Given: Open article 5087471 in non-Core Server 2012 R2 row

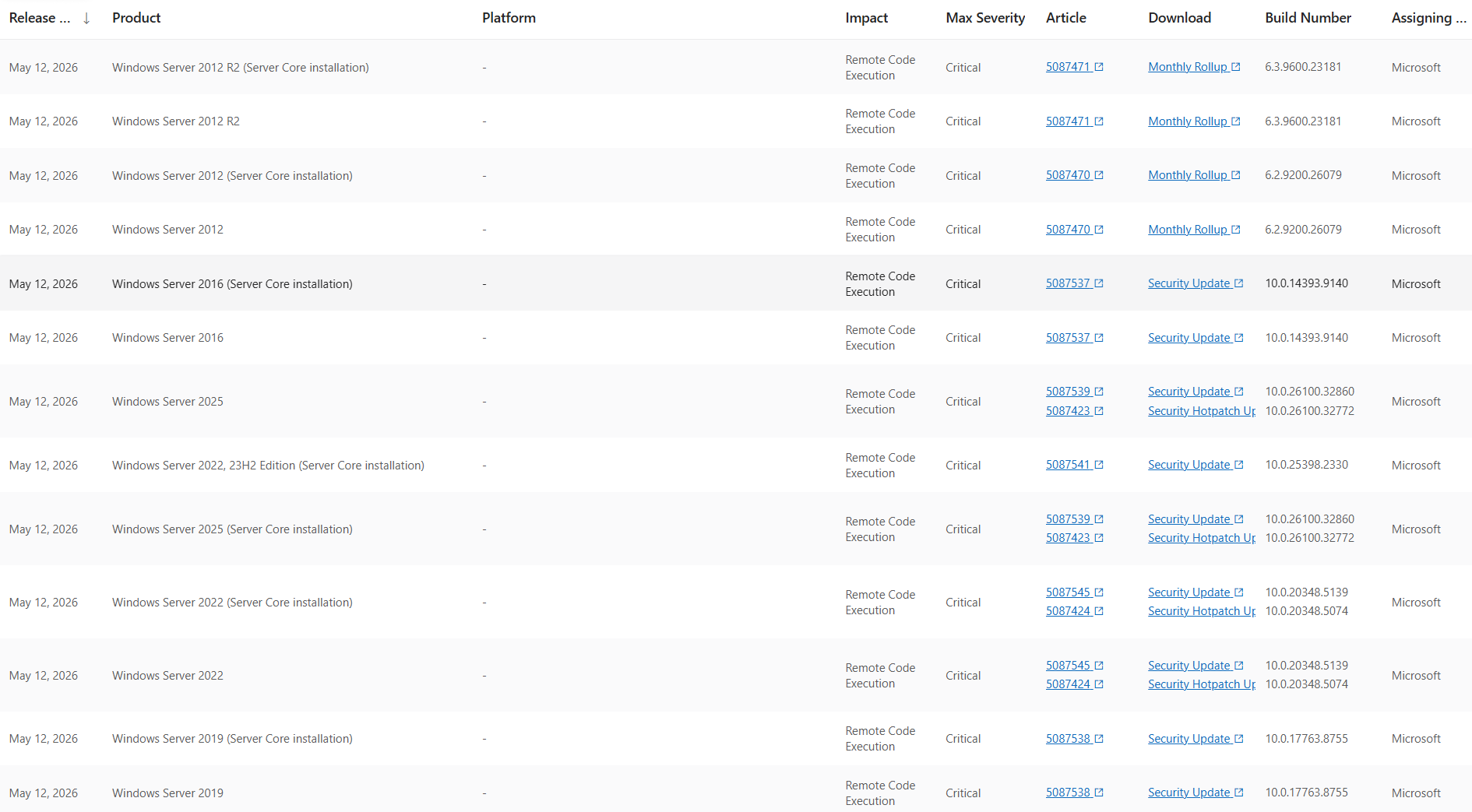Looking at the screenshot, I should [x=1068, y=121].
